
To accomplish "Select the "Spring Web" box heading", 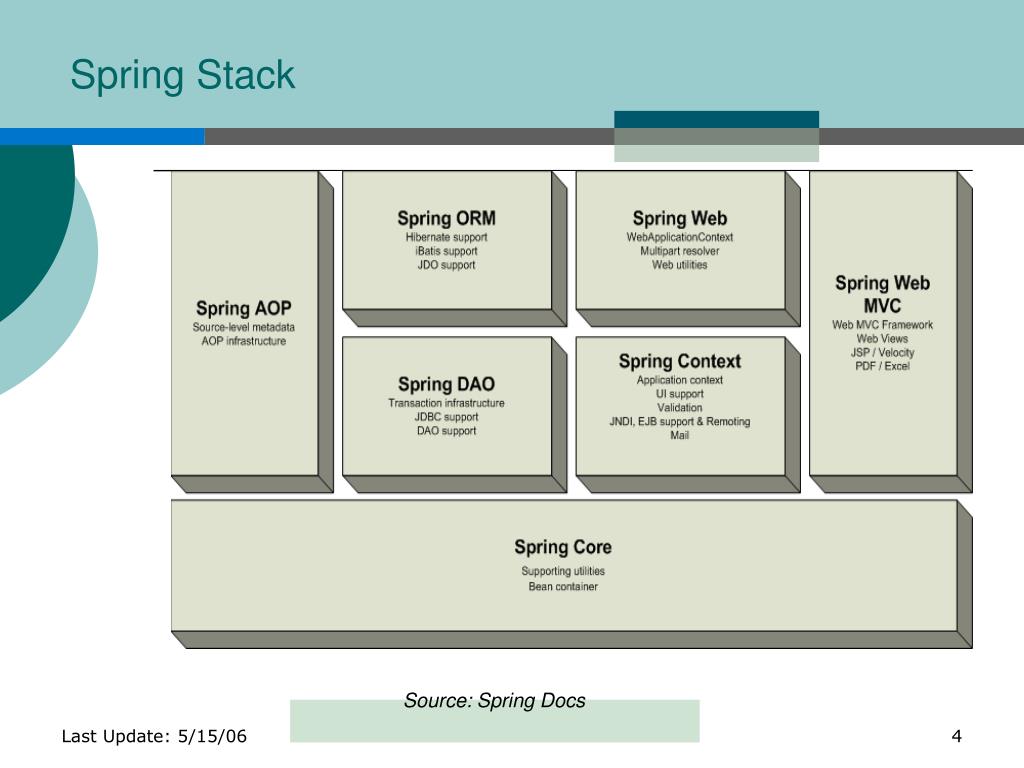I will (x=680, y=218).
